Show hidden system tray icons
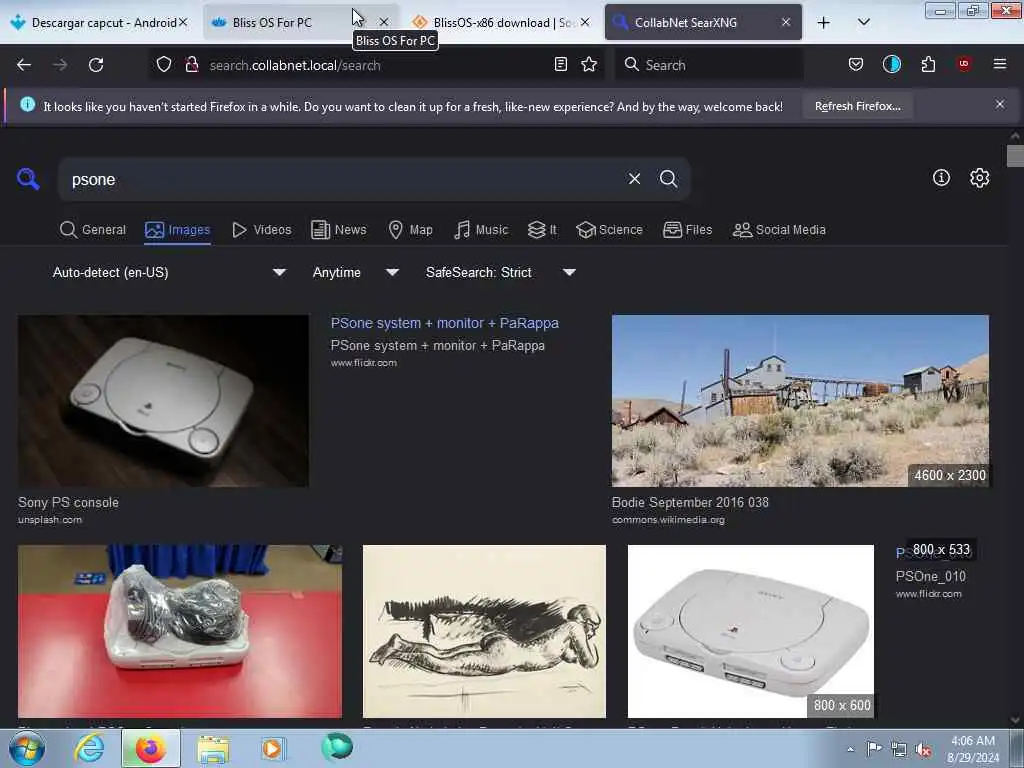1024x768 pixels. coord(850,749)
